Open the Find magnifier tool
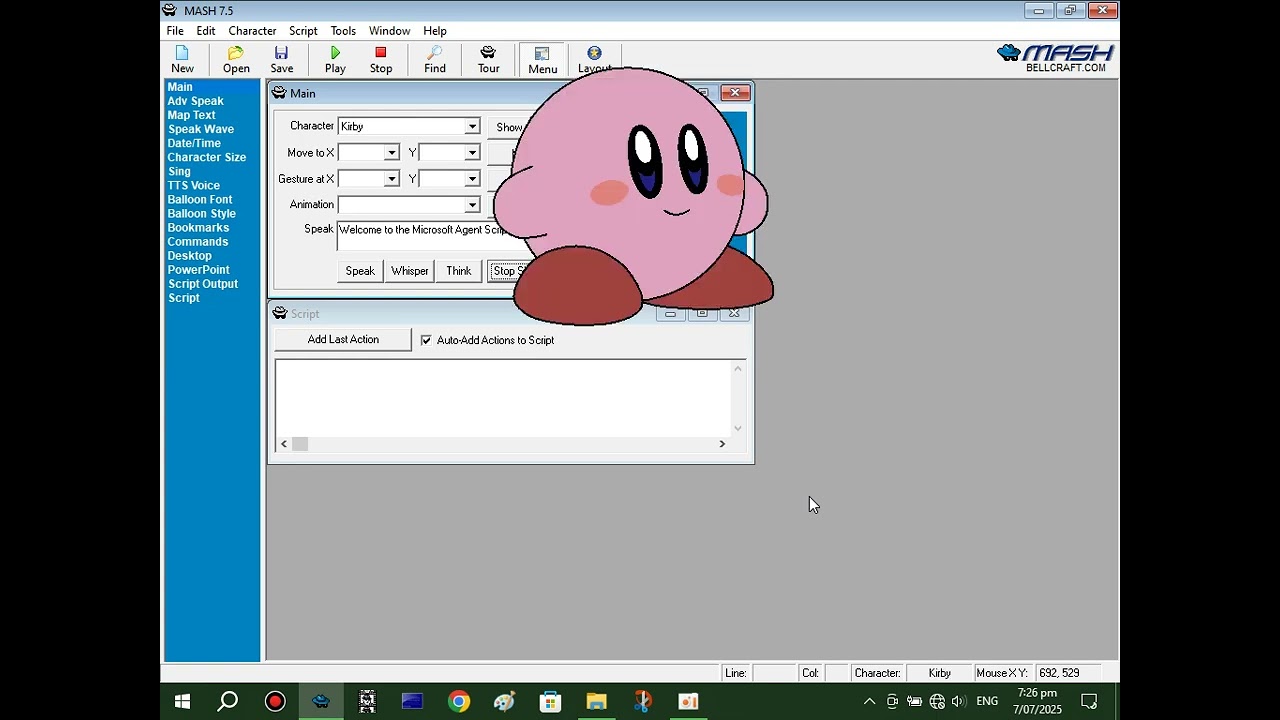This screenshot has width=1280, height=720. tap(435, 60)
